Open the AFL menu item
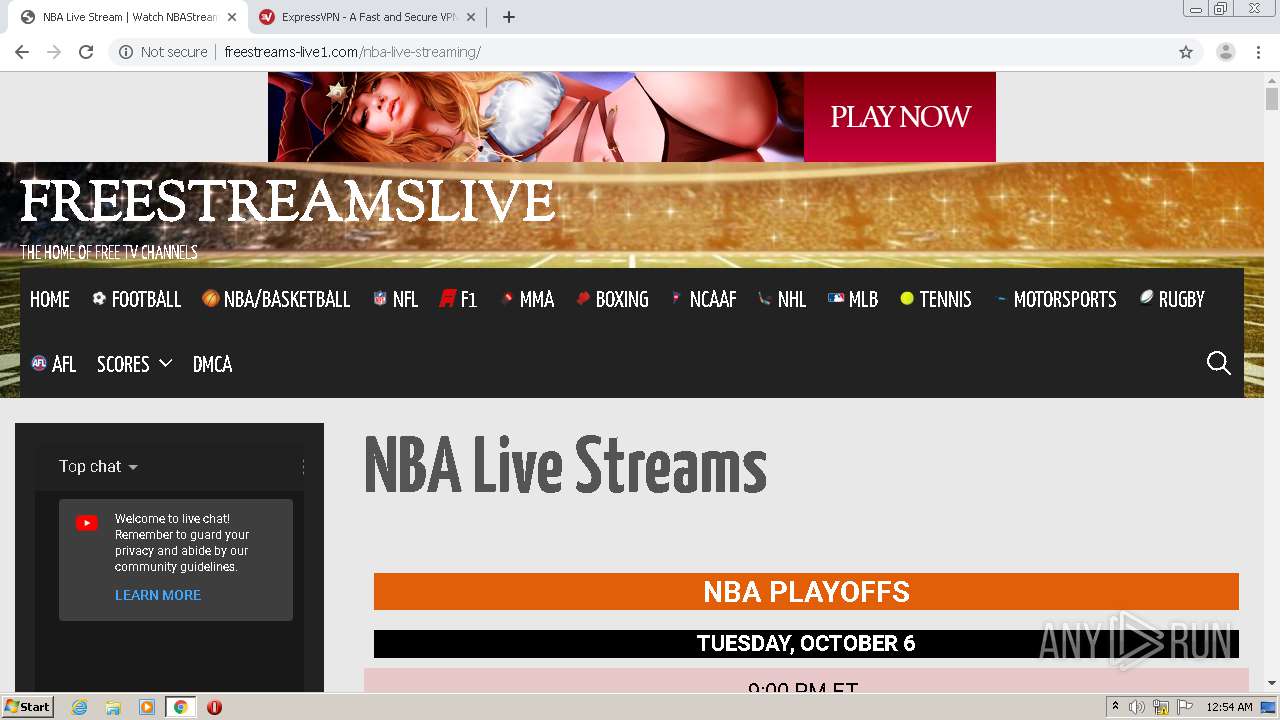 tap(54, 364)
